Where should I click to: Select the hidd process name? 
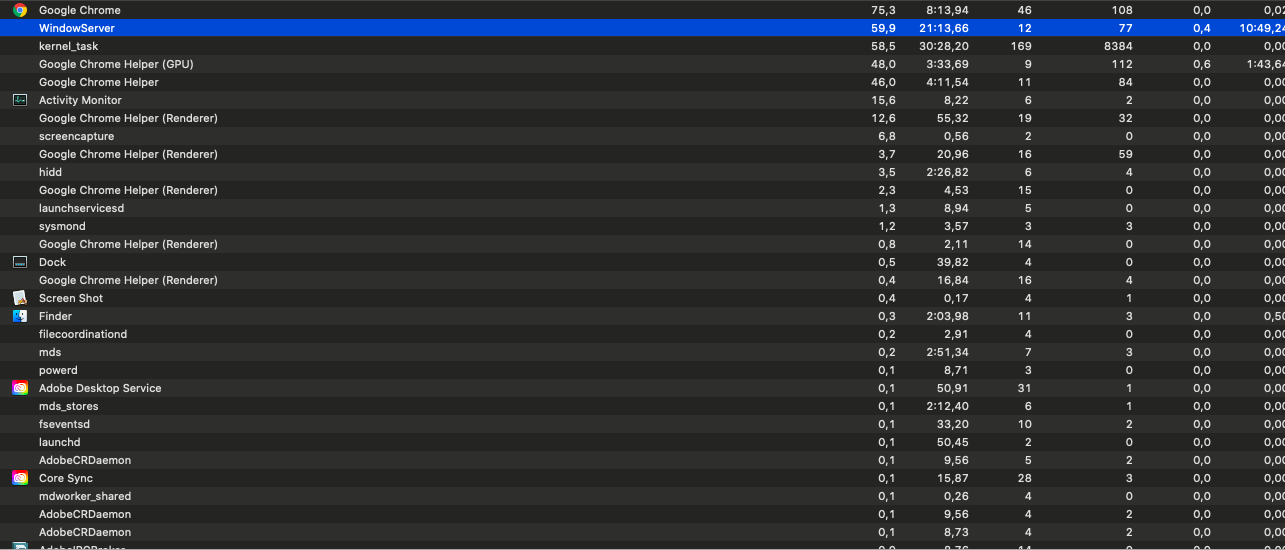coord(50,172)
